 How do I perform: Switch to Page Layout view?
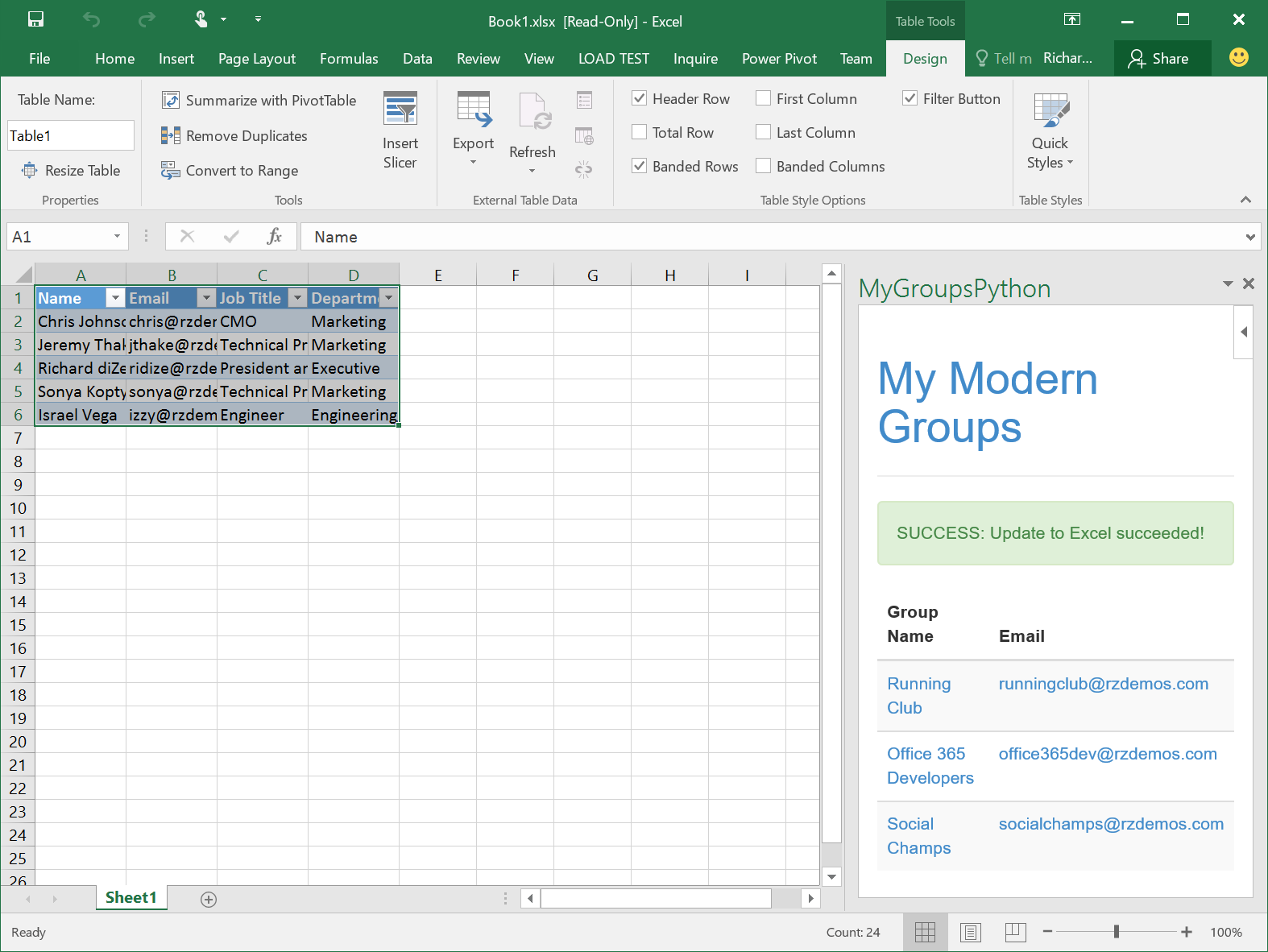971,932
